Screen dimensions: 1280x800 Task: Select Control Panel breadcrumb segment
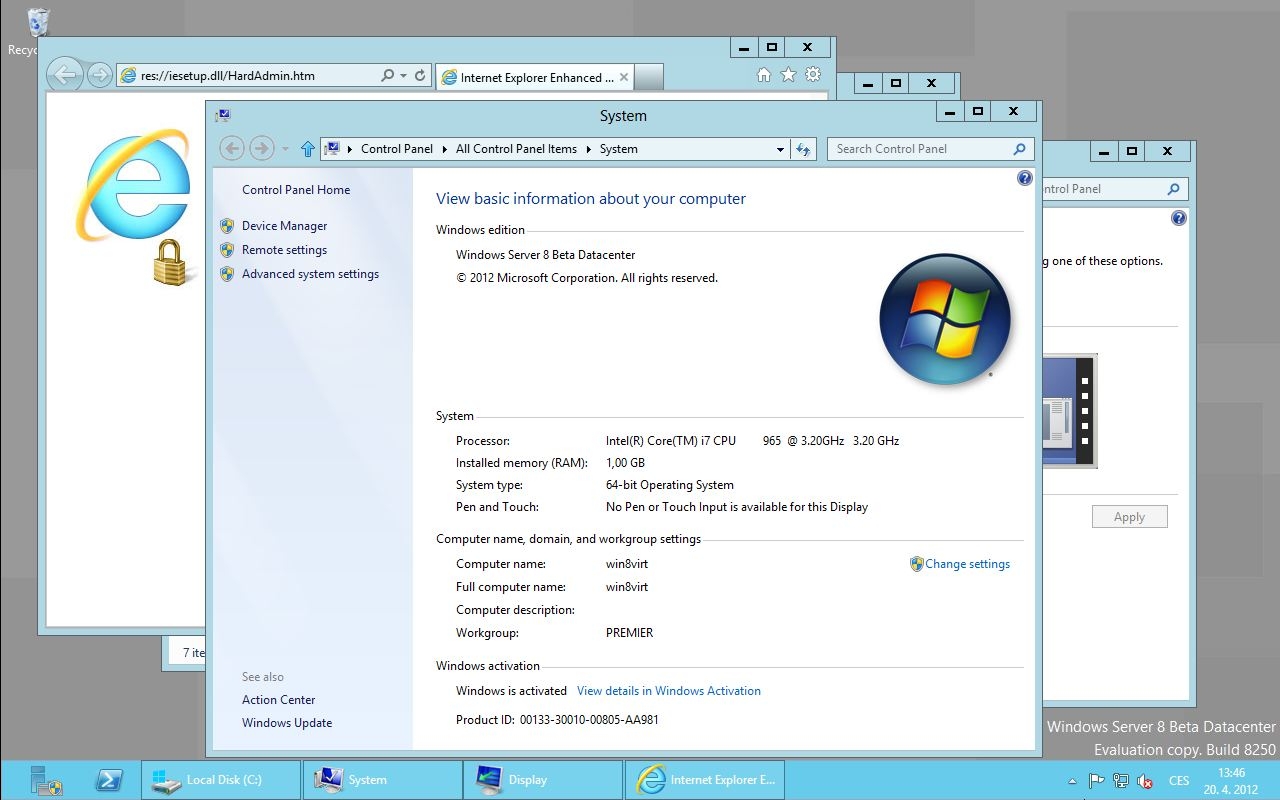pos(397,149)
